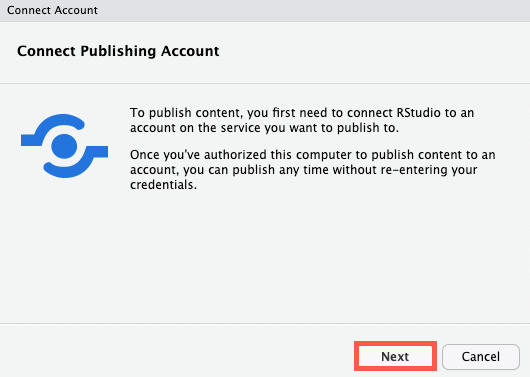Click the Next button
Screen dimensions: 530x377
(x=395, y=356)
